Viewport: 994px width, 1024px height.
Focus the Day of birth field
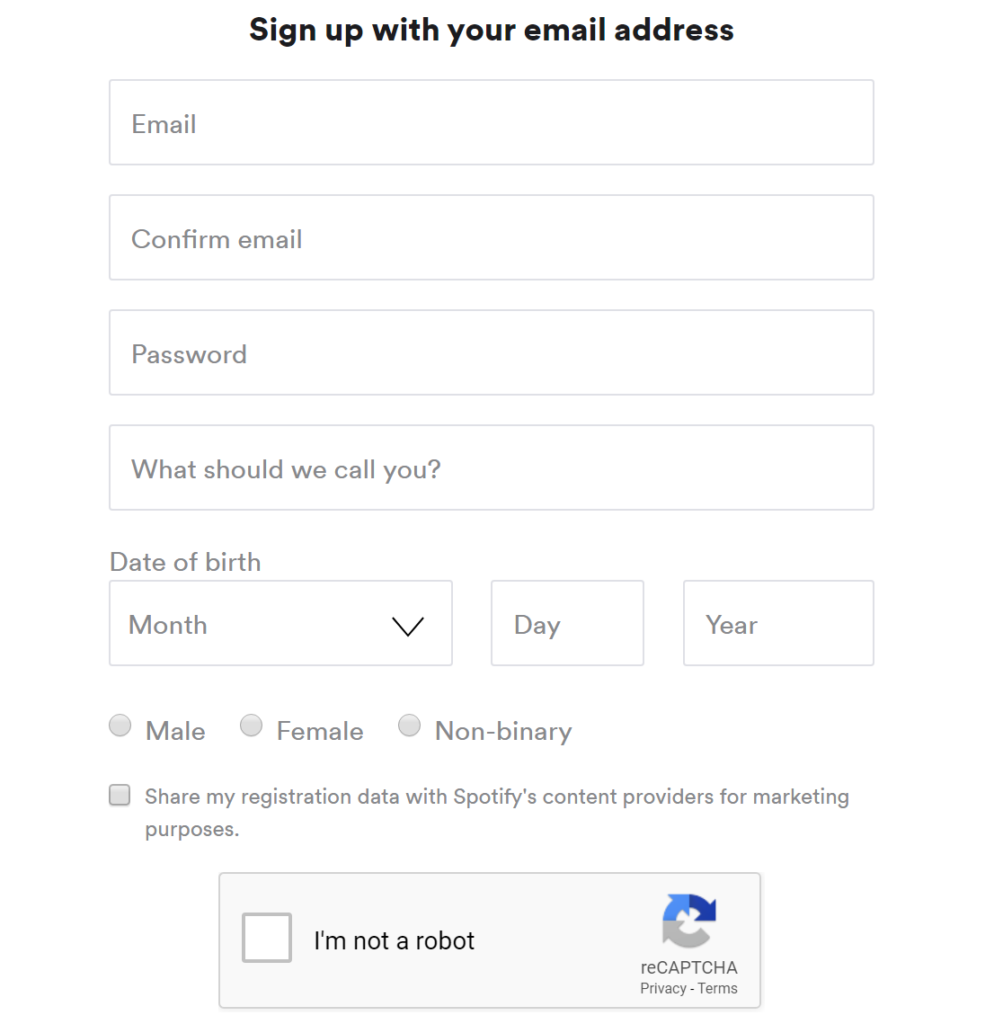(x=568, y=623)
